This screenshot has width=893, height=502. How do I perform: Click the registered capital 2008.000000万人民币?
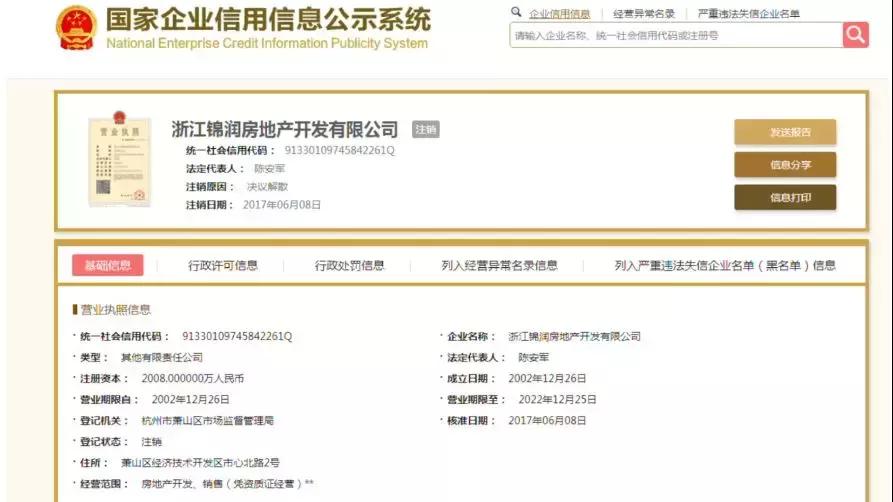[192, 378]
